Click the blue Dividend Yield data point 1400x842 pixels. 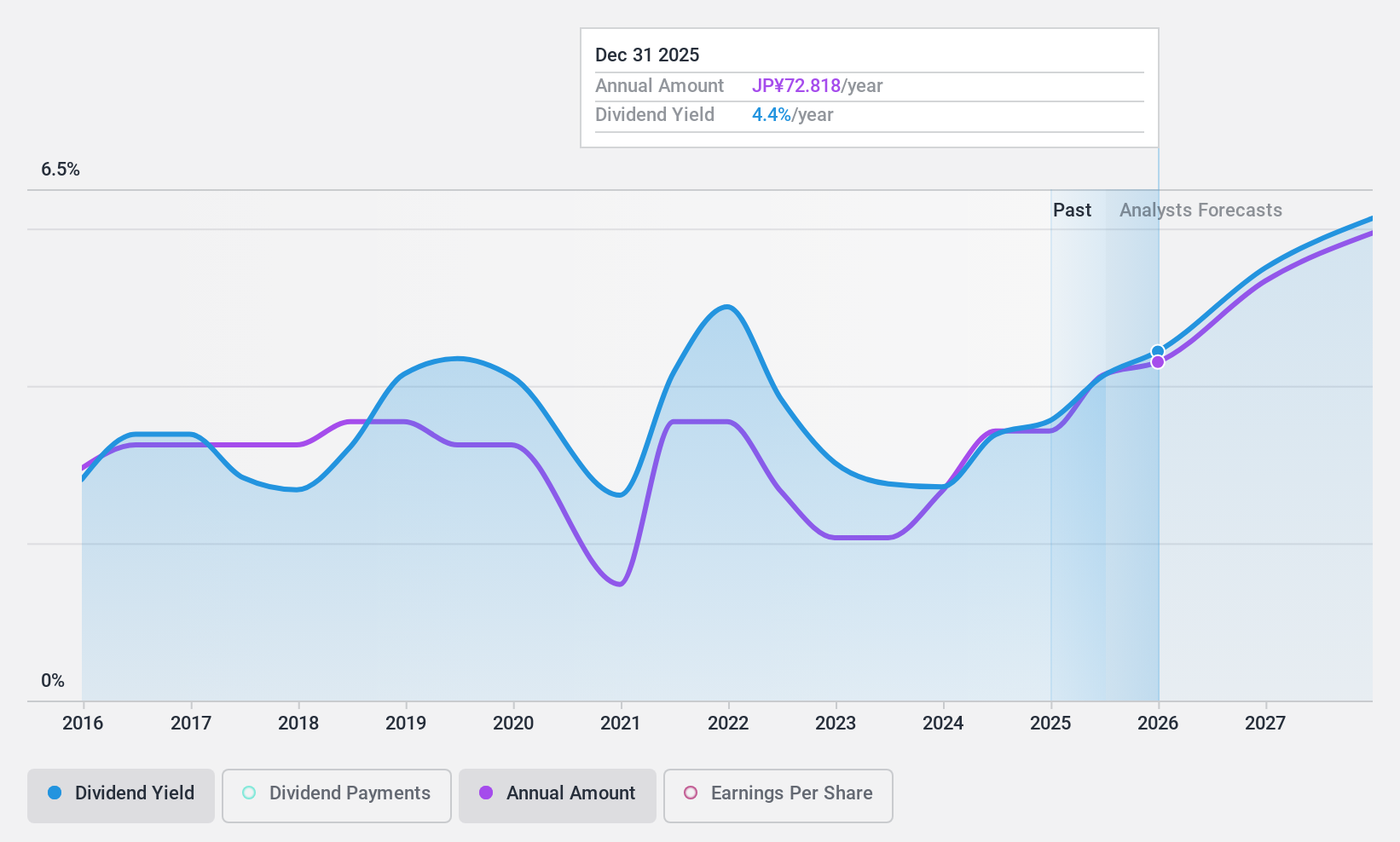pos(1158,351)
